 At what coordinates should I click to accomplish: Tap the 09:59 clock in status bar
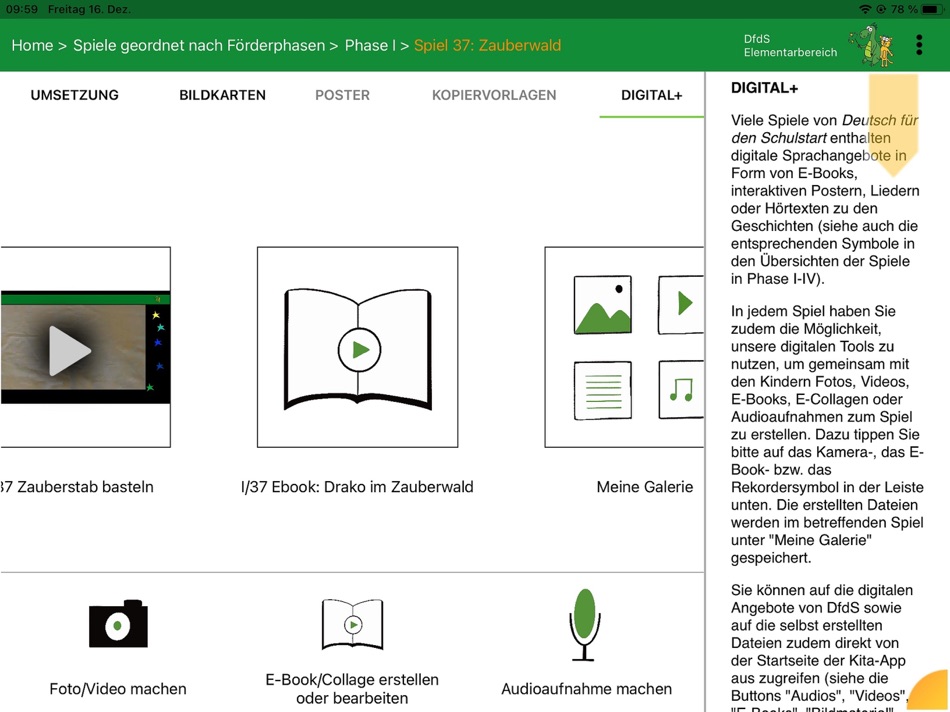click(22, 9)
